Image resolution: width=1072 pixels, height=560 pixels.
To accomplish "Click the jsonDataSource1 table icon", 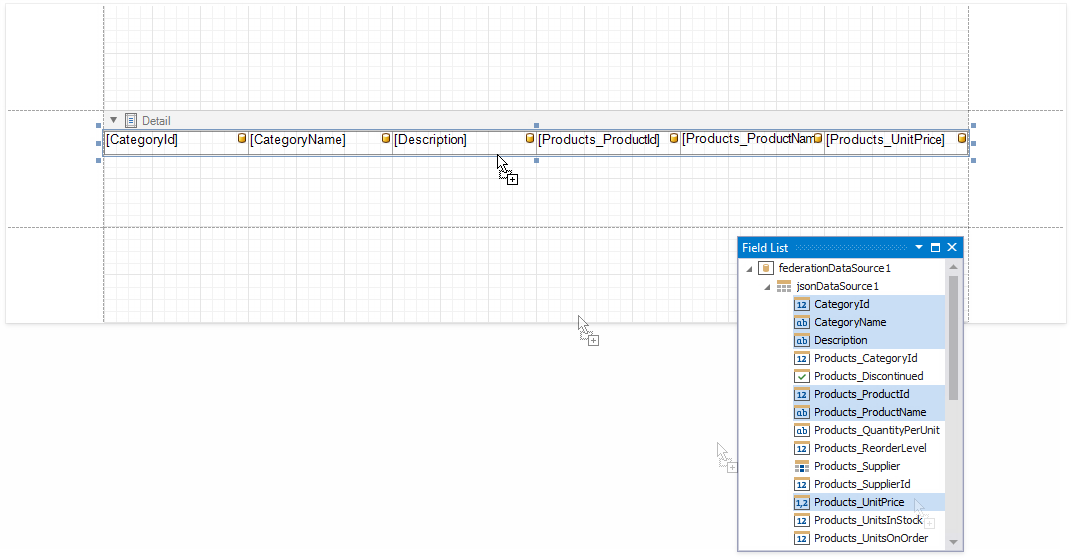I will (x=784, y=286).
